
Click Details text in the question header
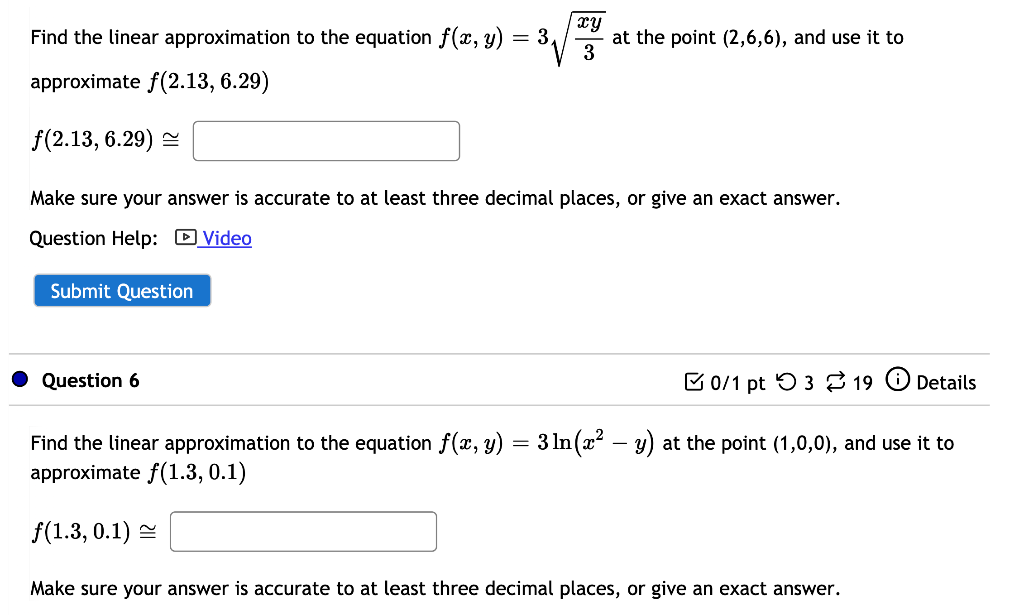point(948,382)
